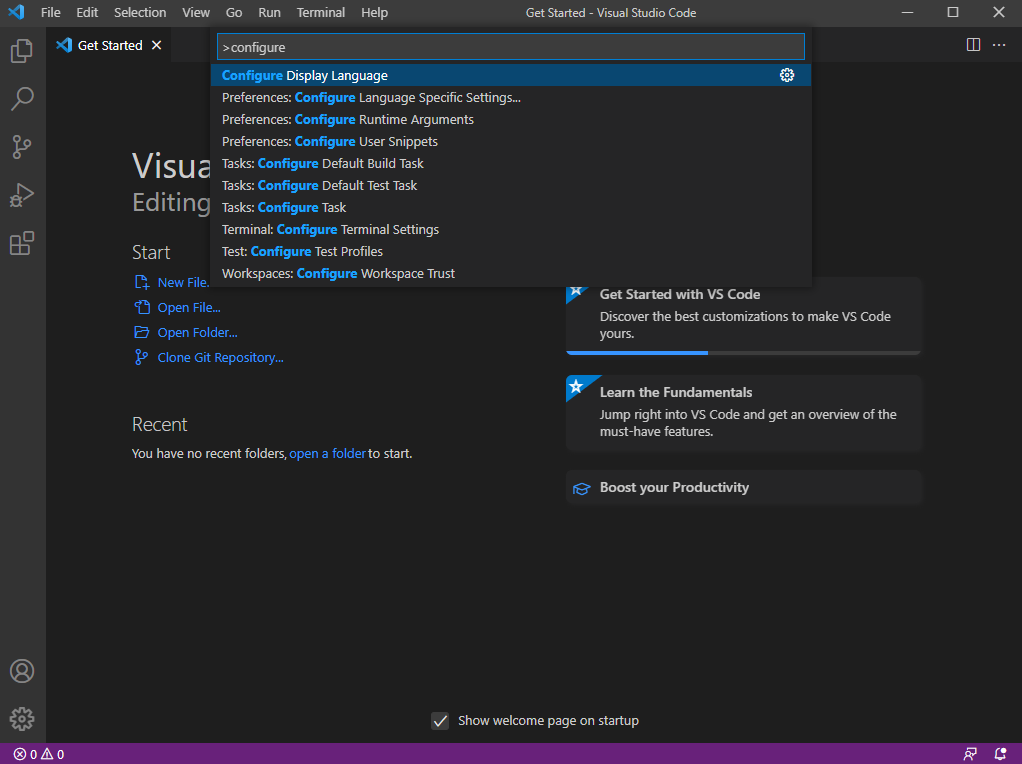Viewport: 1022px width, 764px height.
Task: Select Preferences: Configure Runtime Arguments
Action: coord(511,119)
